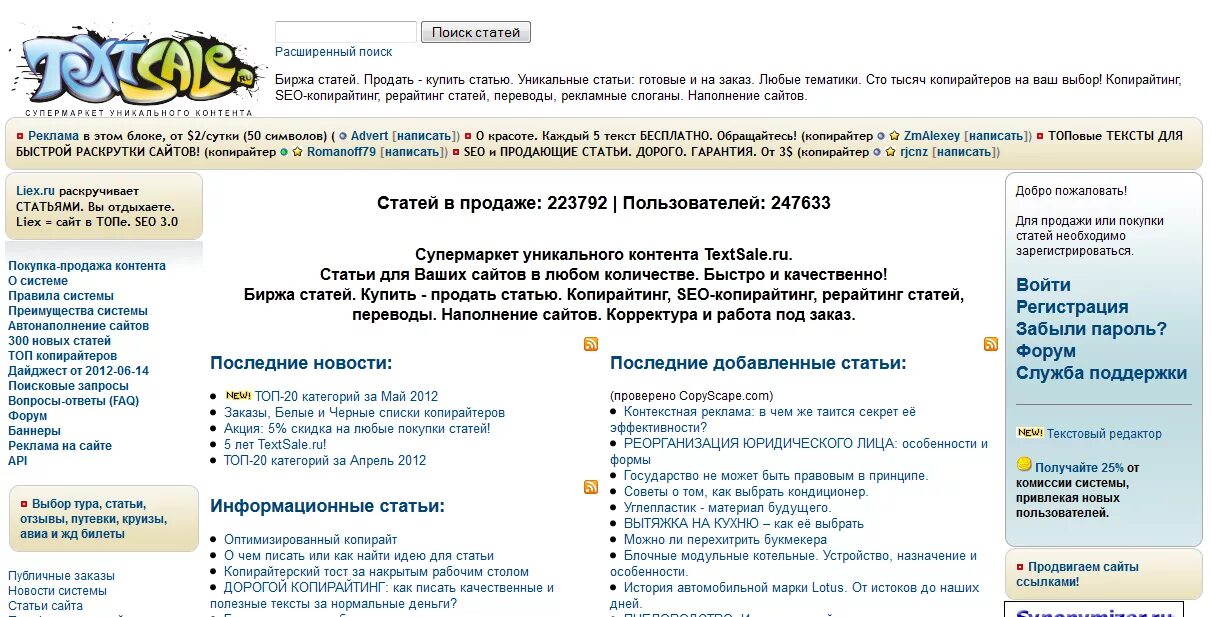This screenshot has width=1211, height=617.
Task: Open Преимущества системы
Action: tap(78, 311)
